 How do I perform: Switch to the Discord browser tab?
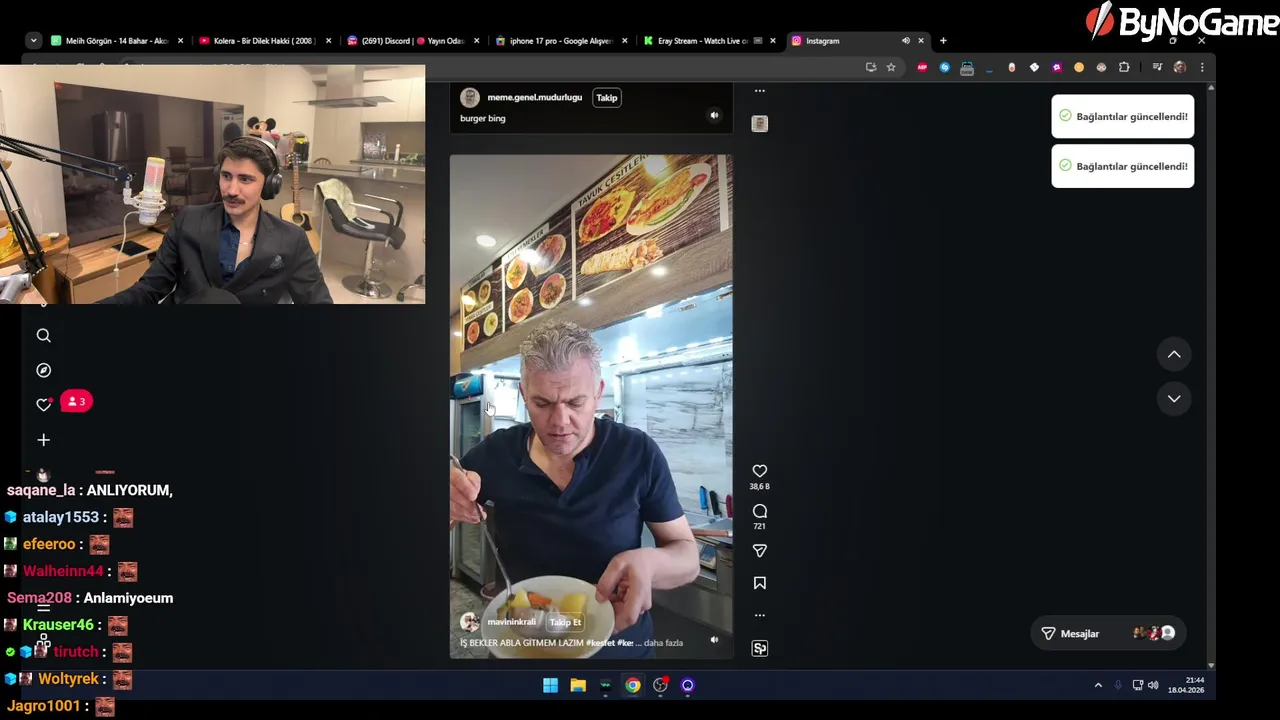(412, 41)
